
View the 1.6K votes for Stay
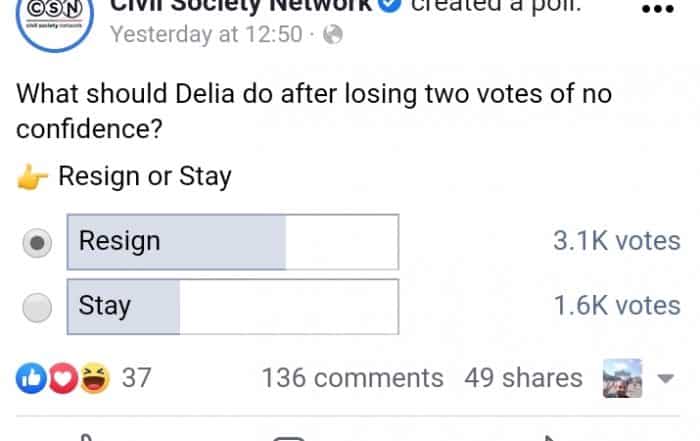tap(616, 305)
